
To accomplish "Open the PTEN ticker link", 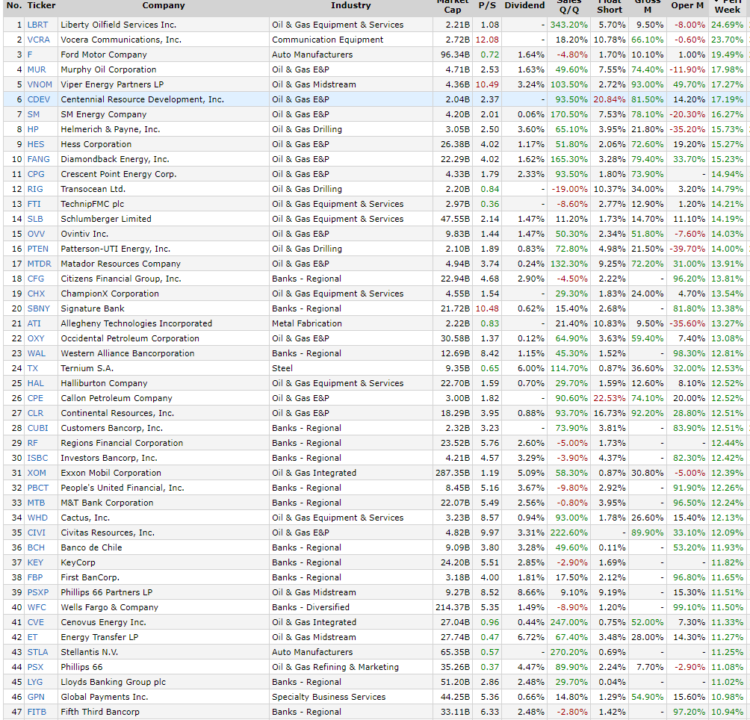I will click(x=38, y=249).
